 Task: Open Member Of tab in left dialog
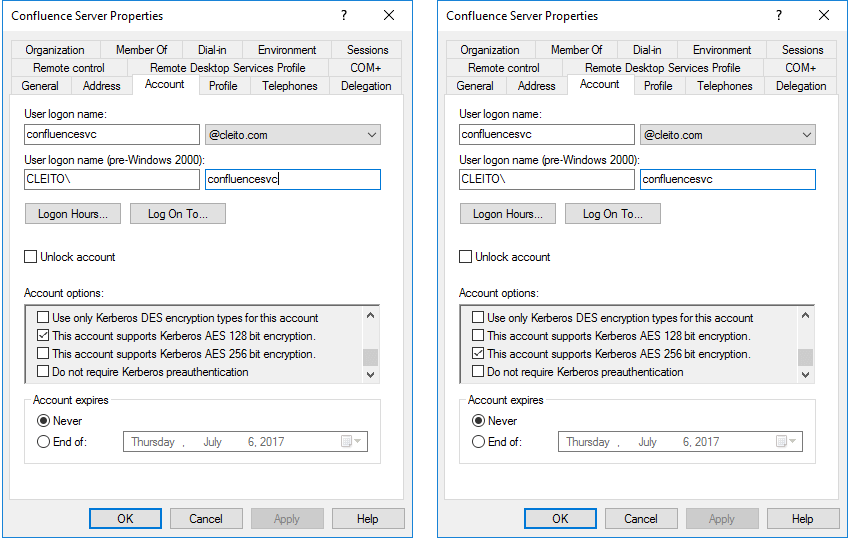pos(141,50)
